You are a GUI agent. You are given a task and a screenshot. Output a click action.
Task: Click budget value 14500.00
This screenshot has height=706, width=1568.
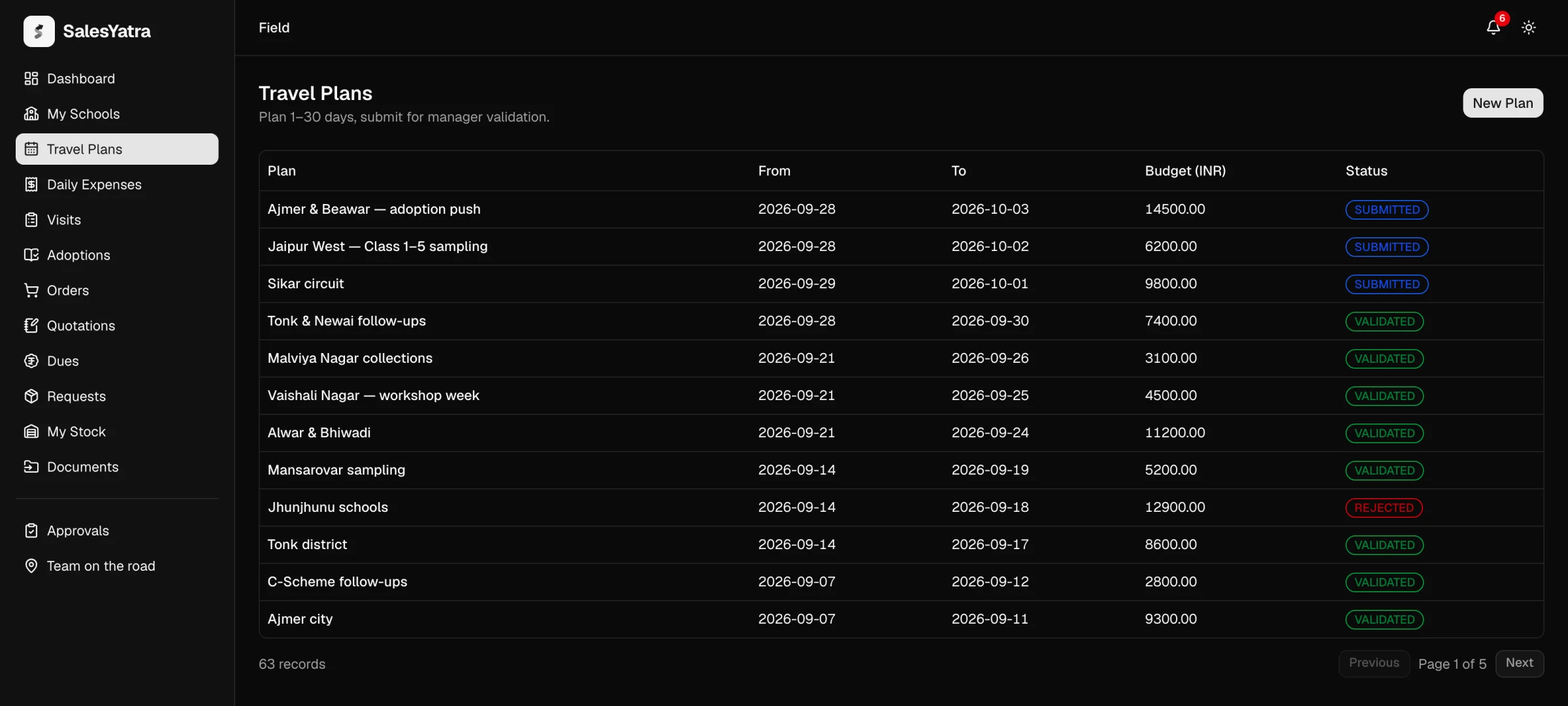1175,209
